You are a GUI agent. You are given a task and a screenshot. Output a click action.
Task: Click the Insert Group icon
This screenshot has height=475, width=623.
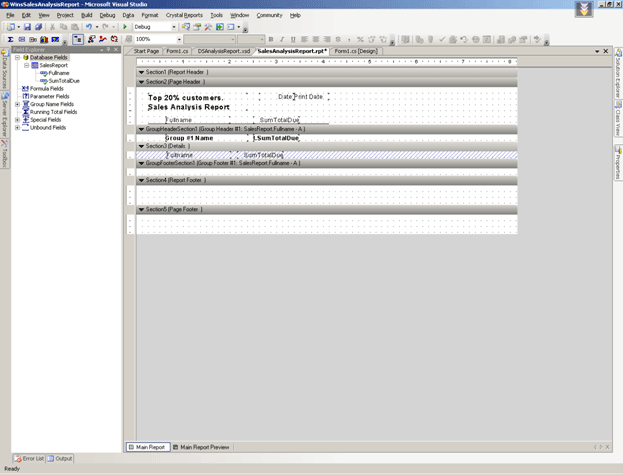click(22, 39)
